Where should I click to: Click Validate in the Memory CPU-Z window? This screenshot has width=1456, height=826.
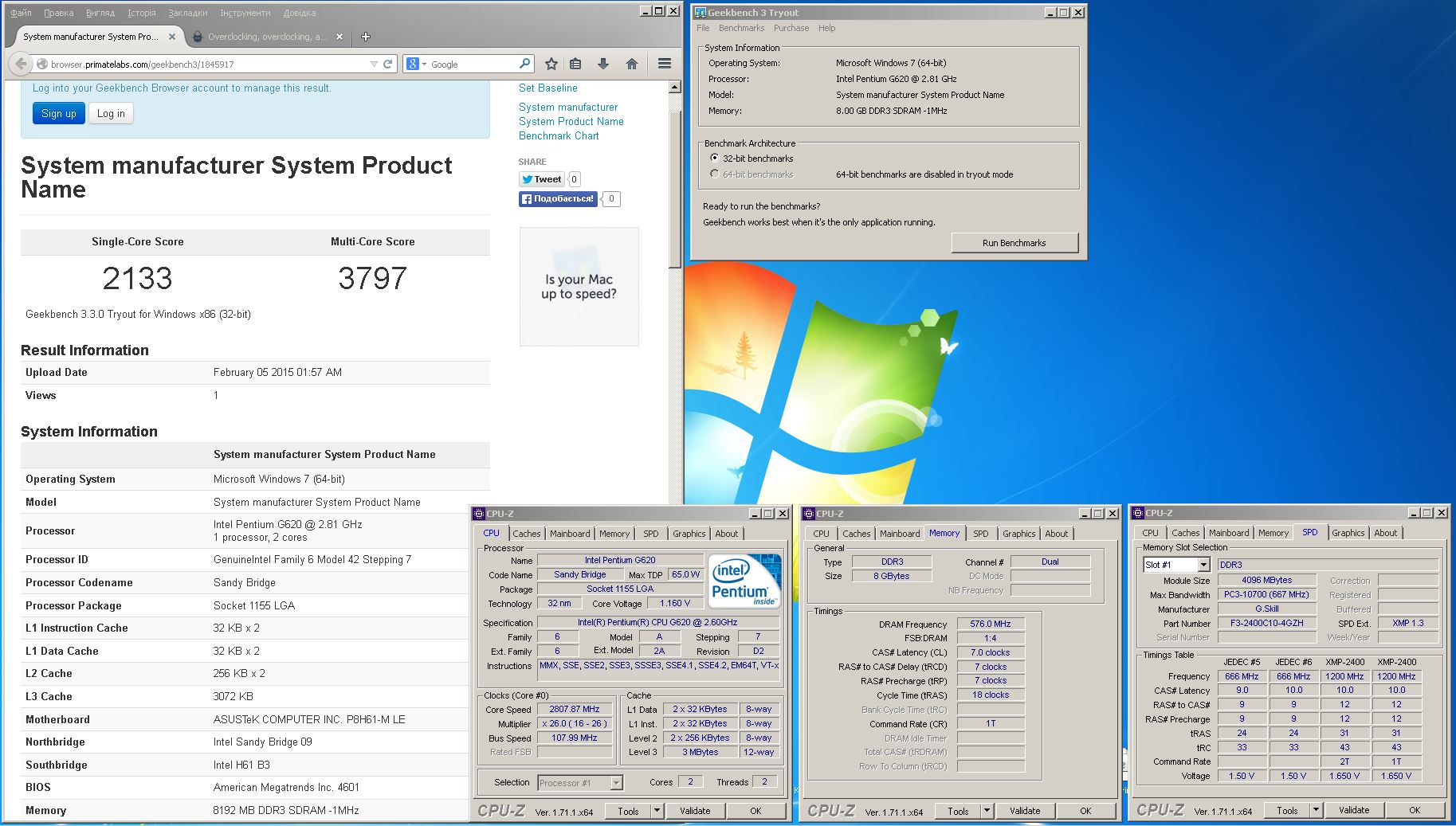(1025, 811)
